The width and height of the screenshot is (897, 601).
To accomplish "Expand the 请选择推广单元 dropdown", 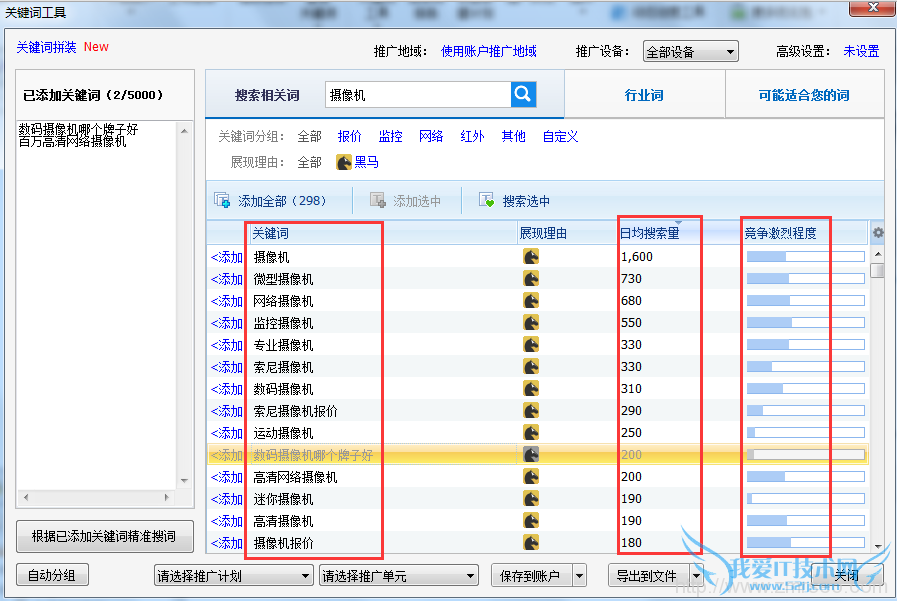I will [398, 576].
